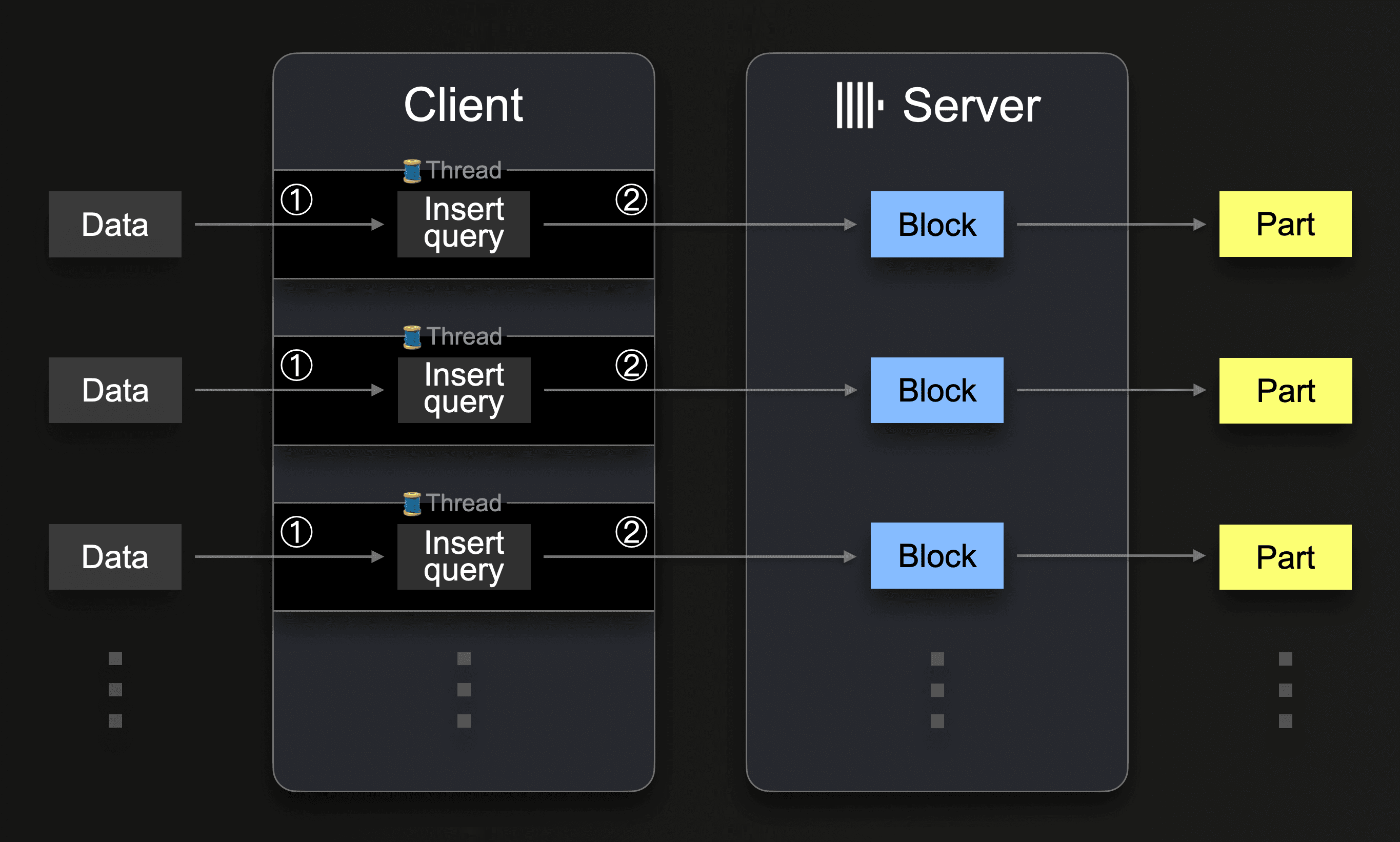This screenshot has width=1400, height=842.
Task: Click circled number 2 in top thread
Action: pos(631,199)
